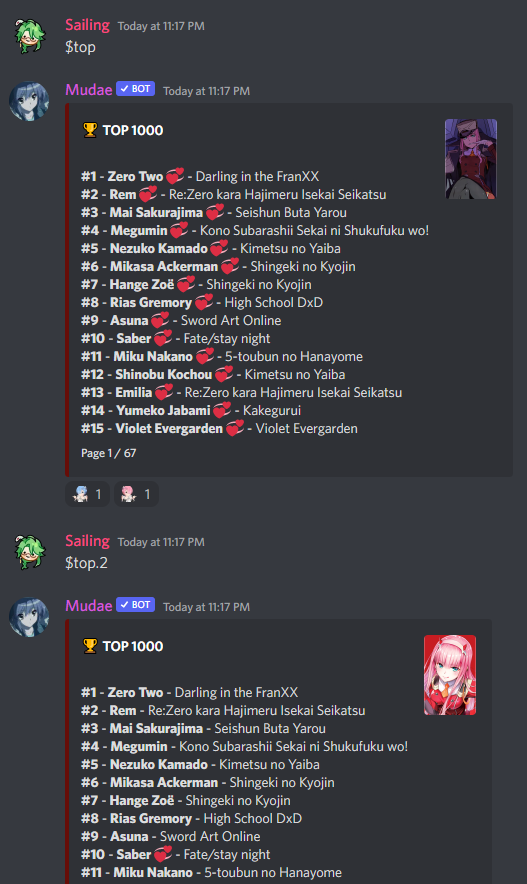Click the trophy icon in the first TOP 1000 embed
Image resolution: width=527 pixels, height=884 pixels.
(x=90, y=130)
